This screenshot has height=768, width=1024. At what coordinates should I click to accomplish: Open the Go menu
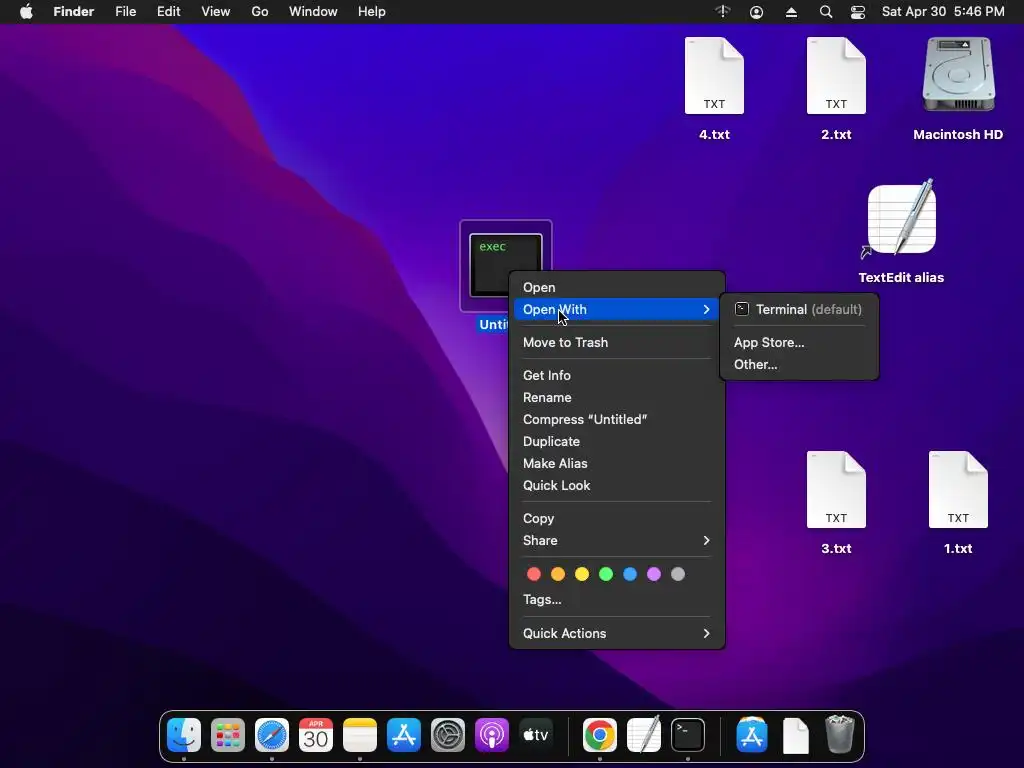pyautogui.click(x=260, y=12)
